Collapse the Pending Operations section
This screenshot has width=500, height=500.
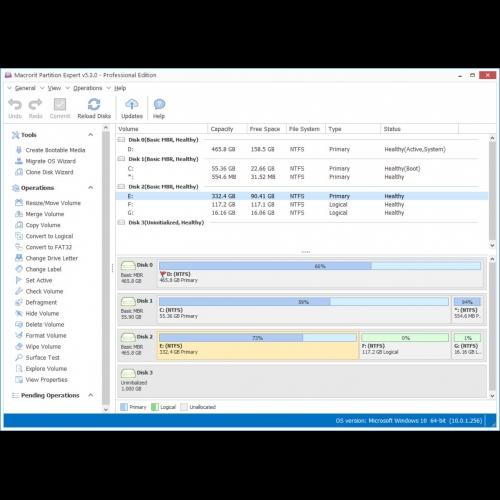pyautogui.click(x=90, y=395)
